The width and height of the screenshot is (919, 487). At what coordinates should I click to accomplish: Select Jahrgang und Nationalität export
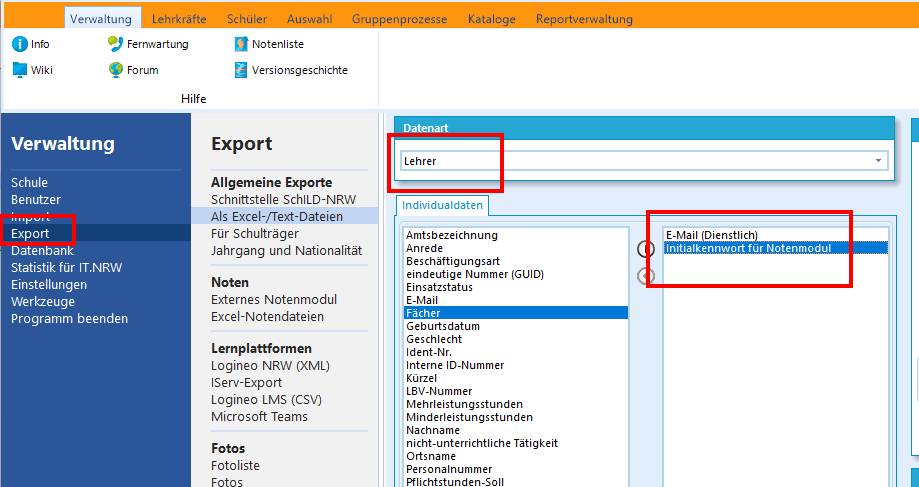click(x=287, y=250)
